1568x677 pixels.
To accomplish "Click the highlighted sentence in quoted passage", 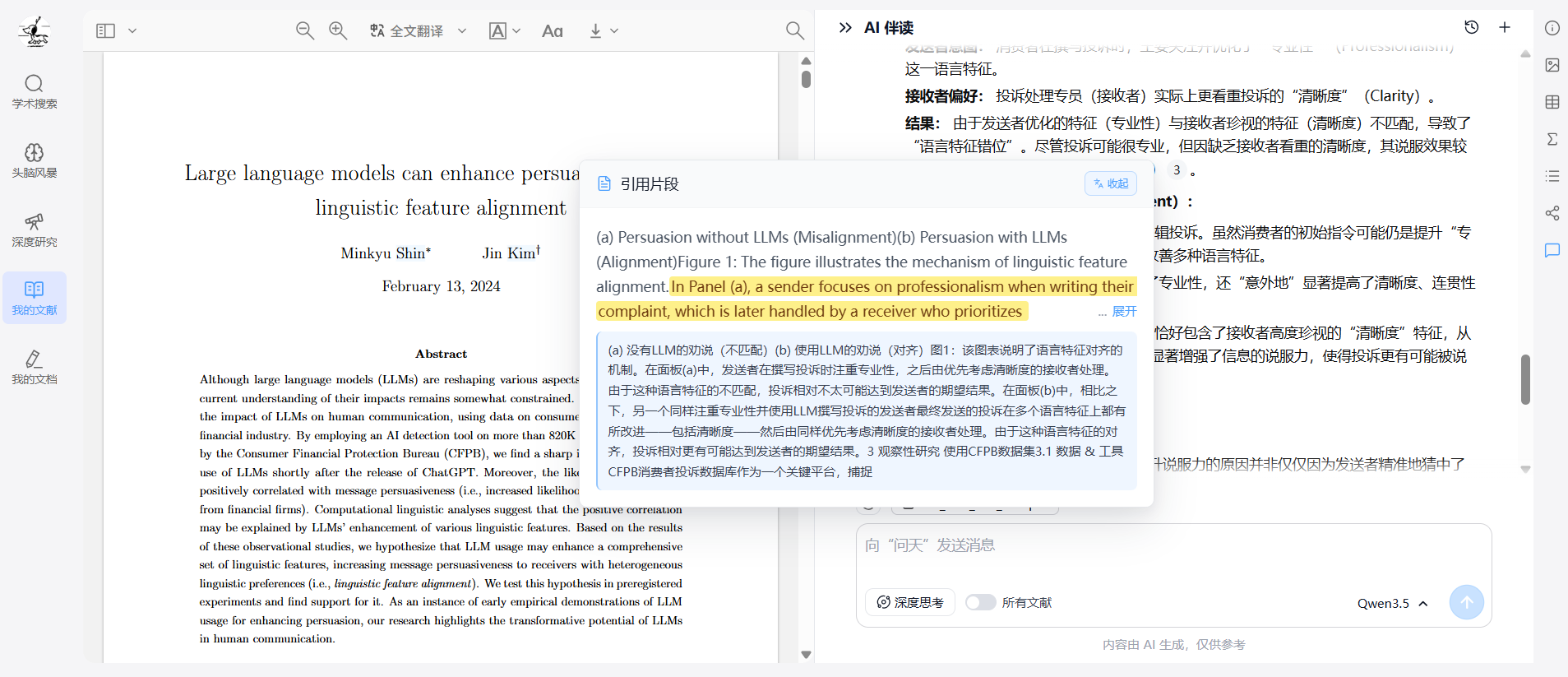I will (865, 299).
